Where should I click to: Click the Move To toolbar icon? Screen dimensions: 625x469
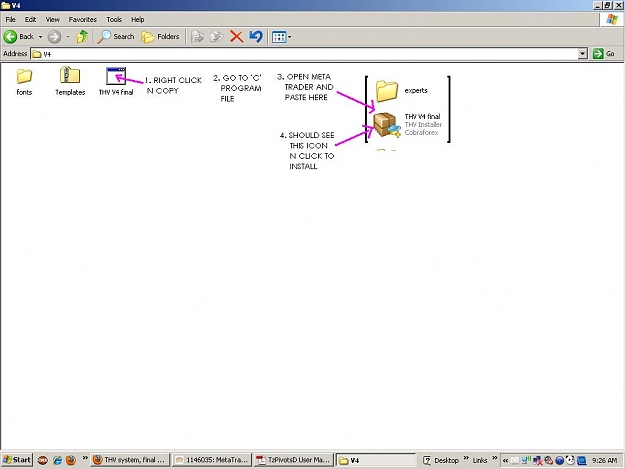(x=197, y=37)
